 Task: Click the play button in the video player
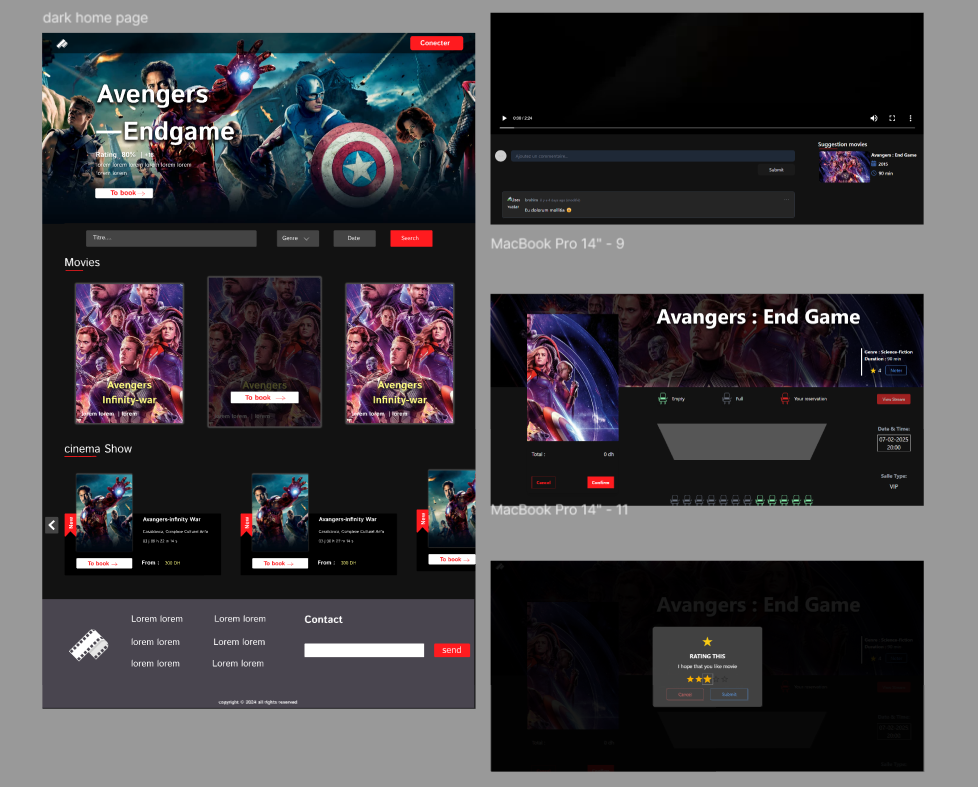pos(504,118)
